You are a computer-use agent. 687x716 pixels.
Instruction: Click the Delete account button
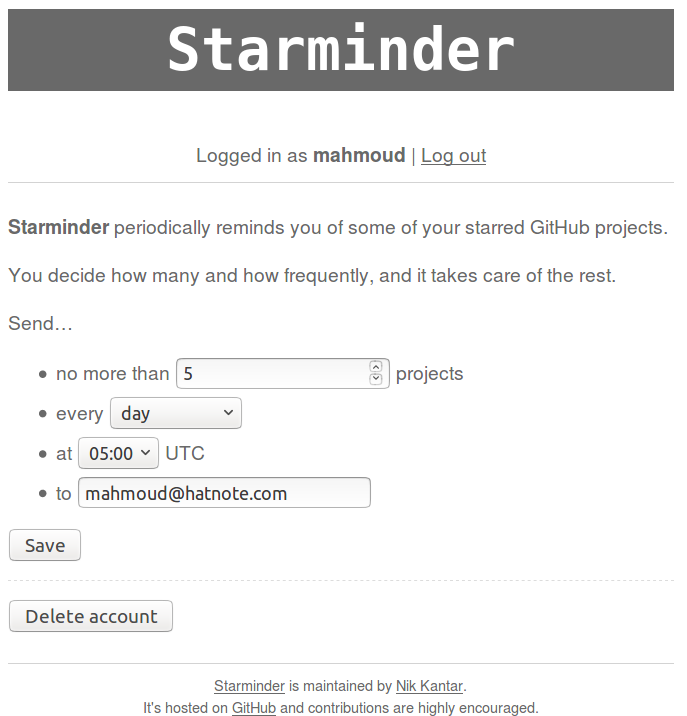91,616
